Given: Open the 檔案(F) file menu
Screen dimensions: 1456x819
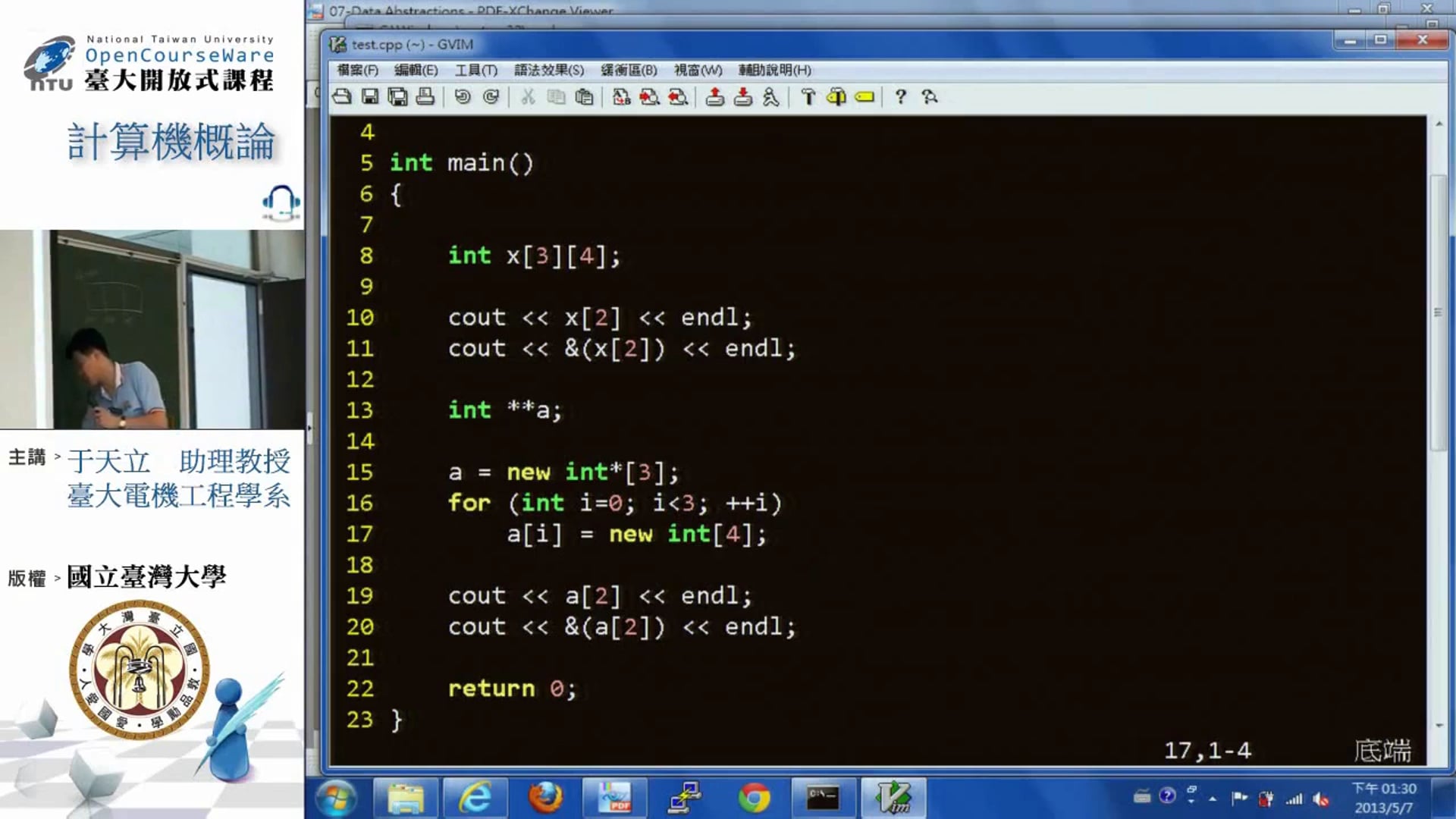Looking at the screenshot, I should click(x=357, y=70).
